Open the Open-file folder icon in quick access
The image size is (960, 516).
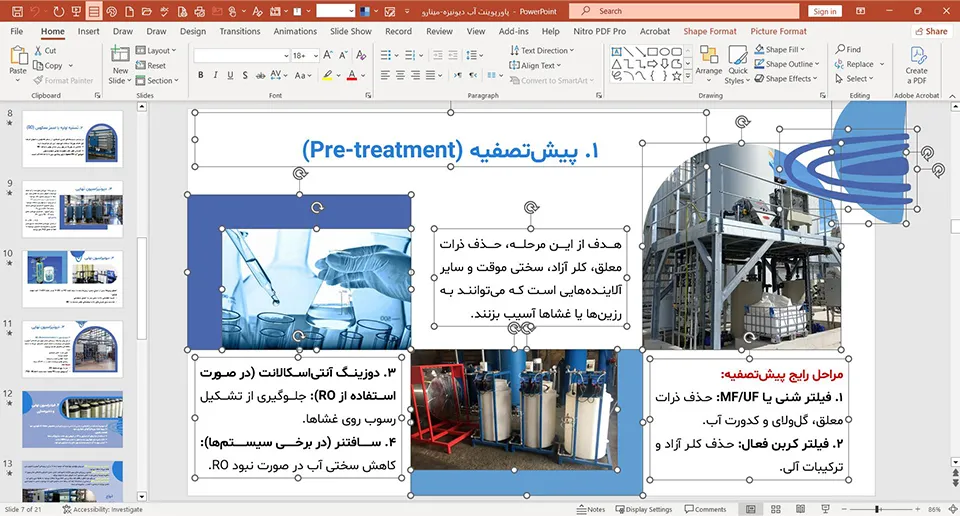pyautogui.click(x=146, y=11)
